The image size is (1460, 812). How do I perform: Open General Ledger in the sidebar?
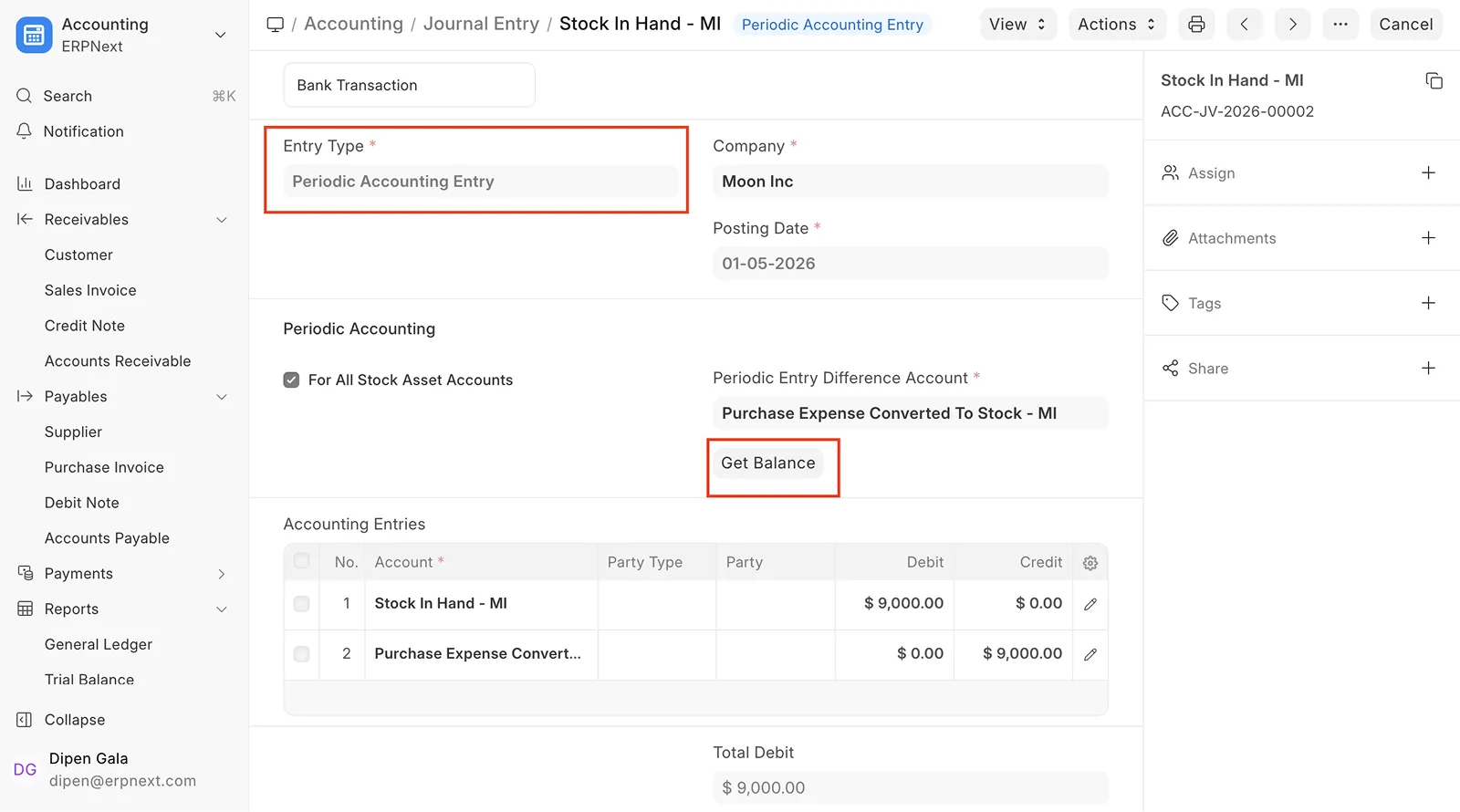[99, 644]
